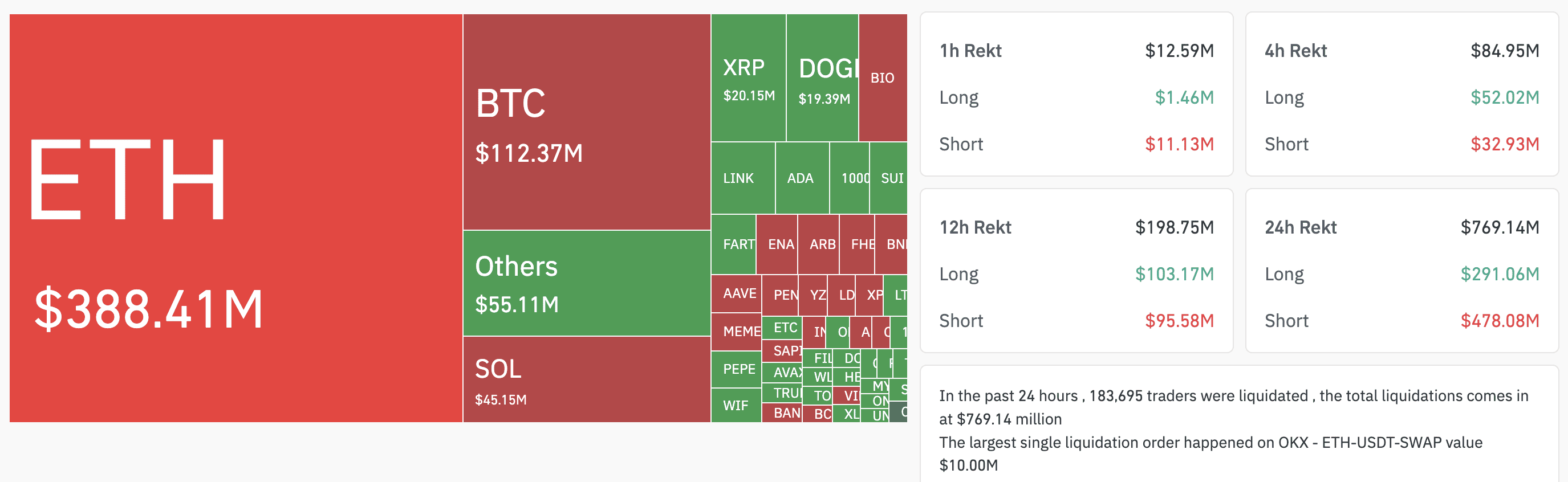Select the WIF heatmap tile
This screenshot has width=1568, height=482.
736,405
